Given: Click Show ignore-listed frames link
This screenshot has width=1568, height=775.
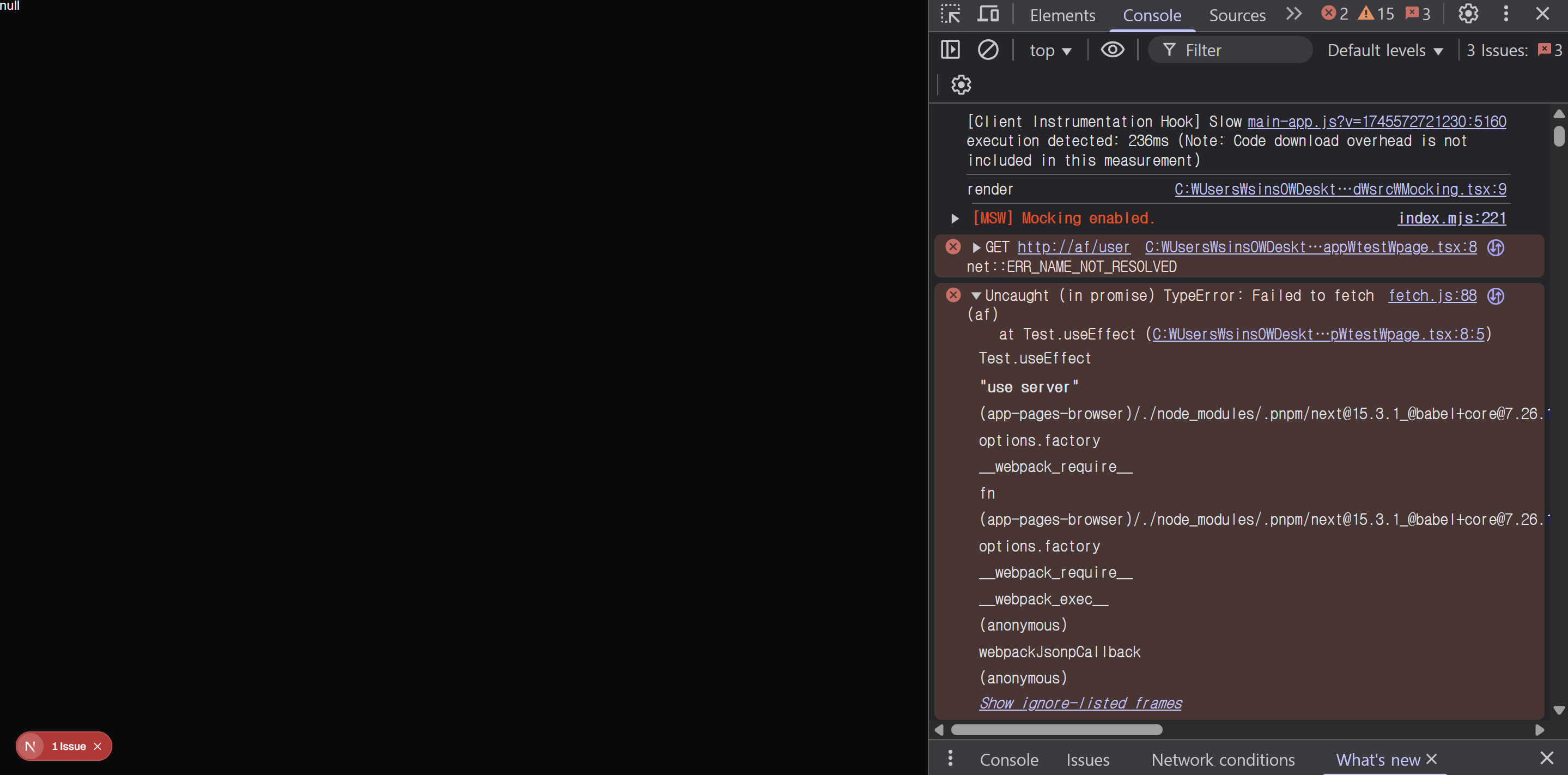Looking at the screenshot, I should point(1080,703).
